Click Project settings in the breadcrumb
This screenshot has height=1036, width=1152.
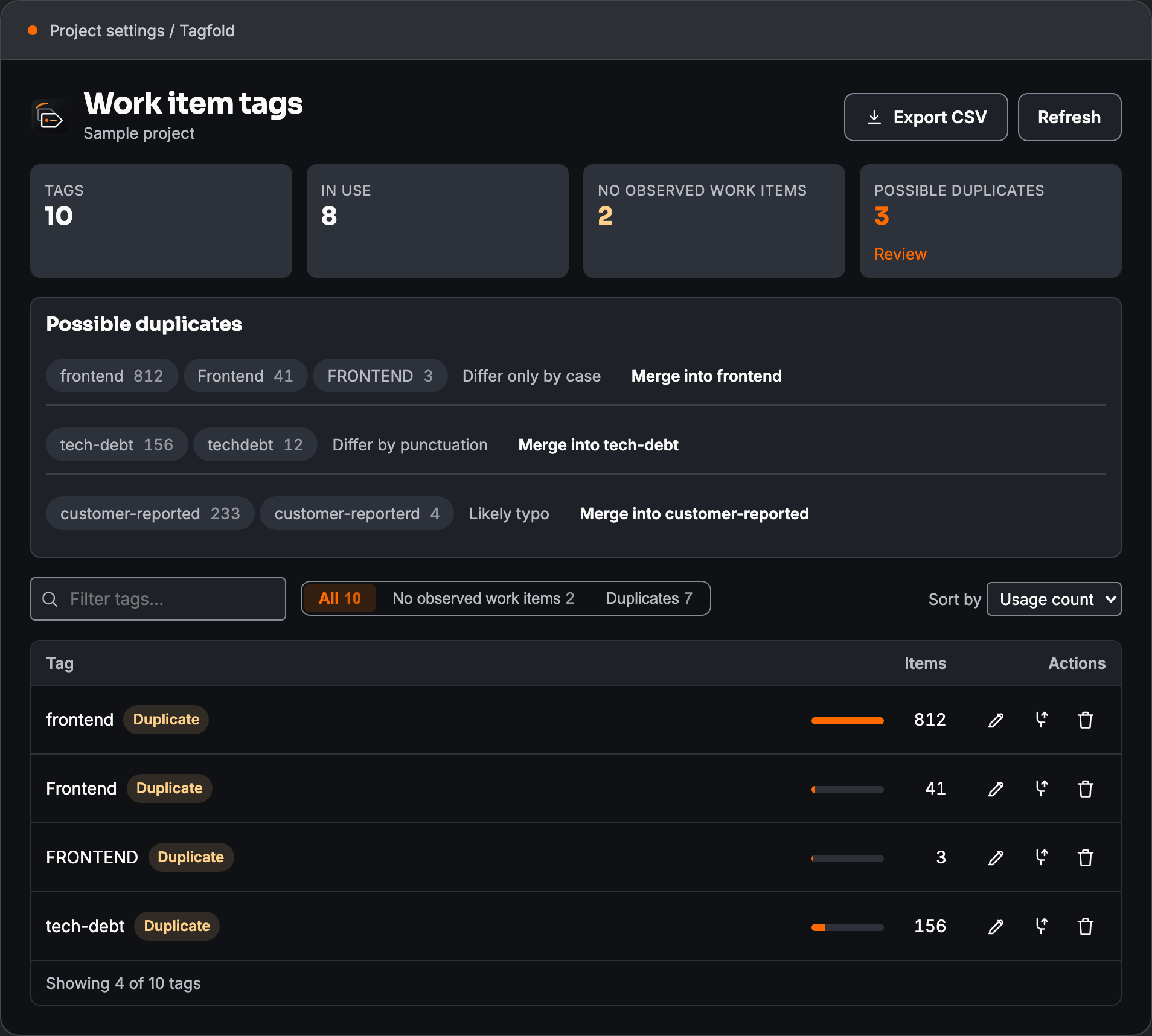tap(107, 31)
